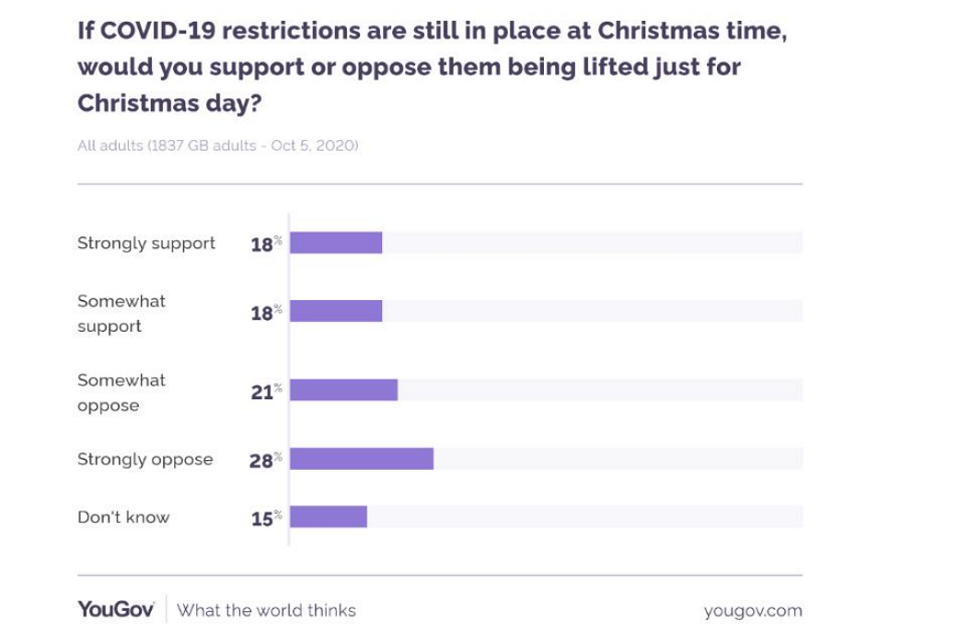Screen dimensions: 960x640
Task: Open the yougov.com link
Action: pyautogui.click(x=752, y=610)
